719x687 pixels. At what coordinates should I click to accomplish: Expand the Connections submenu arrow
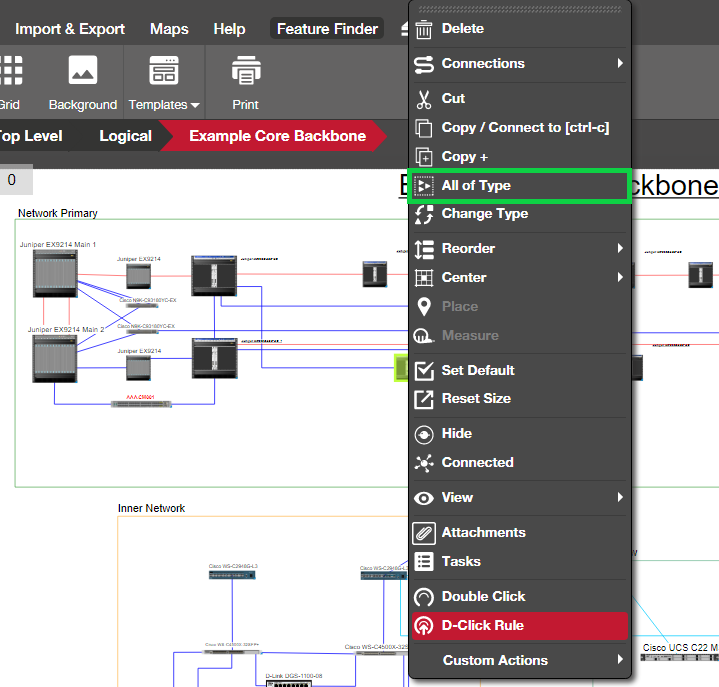620,63
